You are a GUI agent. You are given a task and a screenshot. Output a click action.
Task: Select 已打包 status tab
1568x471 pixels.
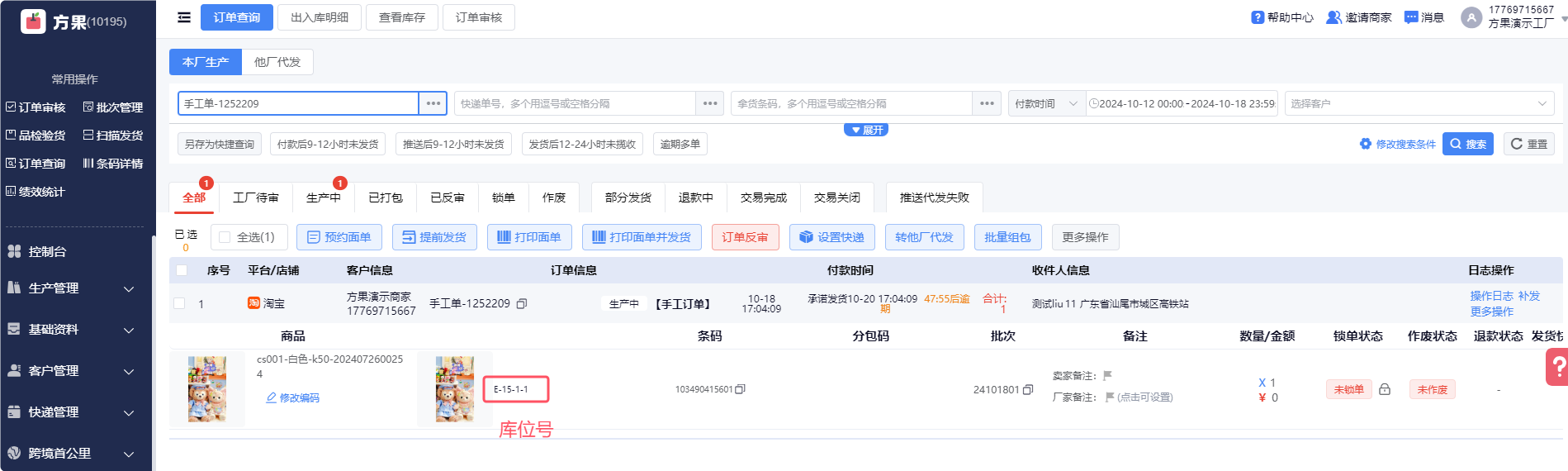386,197
